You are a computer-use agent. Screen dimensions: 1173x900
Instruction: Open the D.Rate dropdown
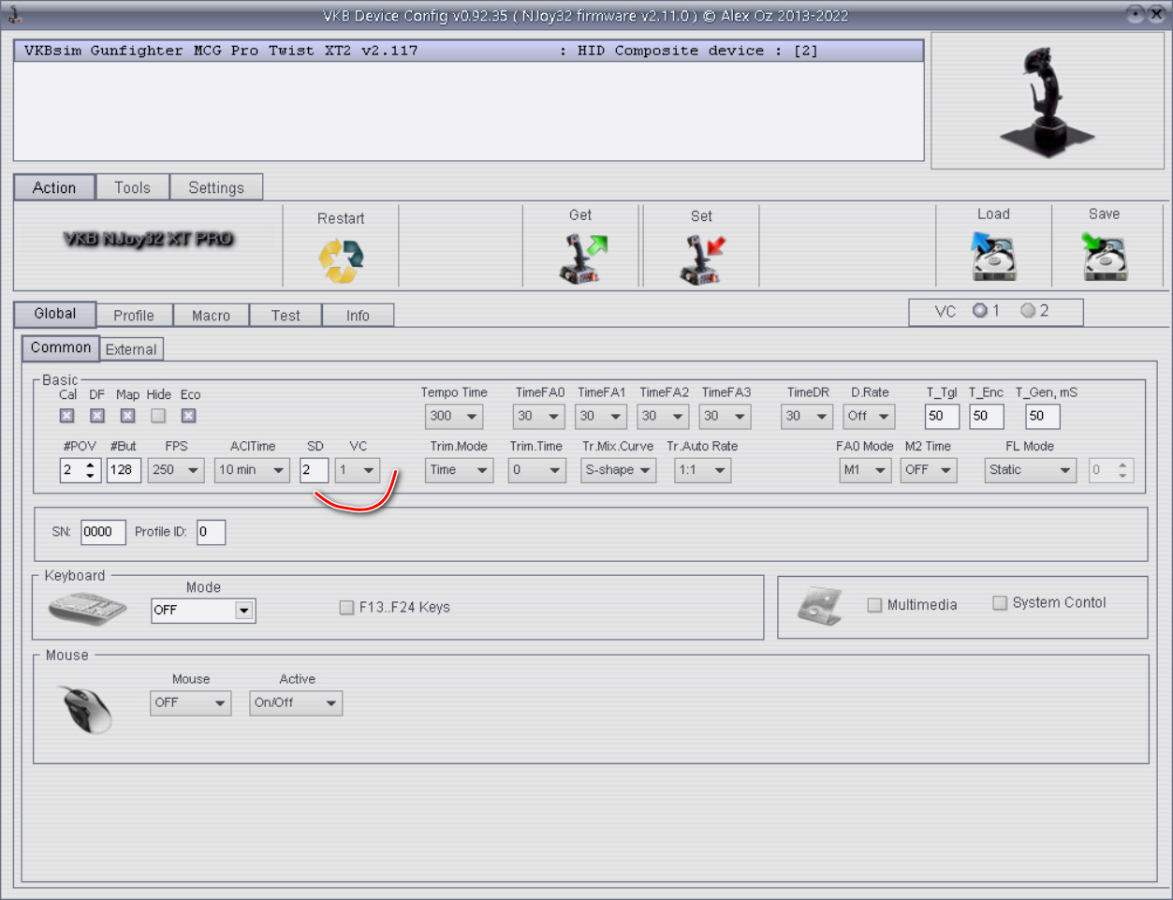[x=869, y=416]
